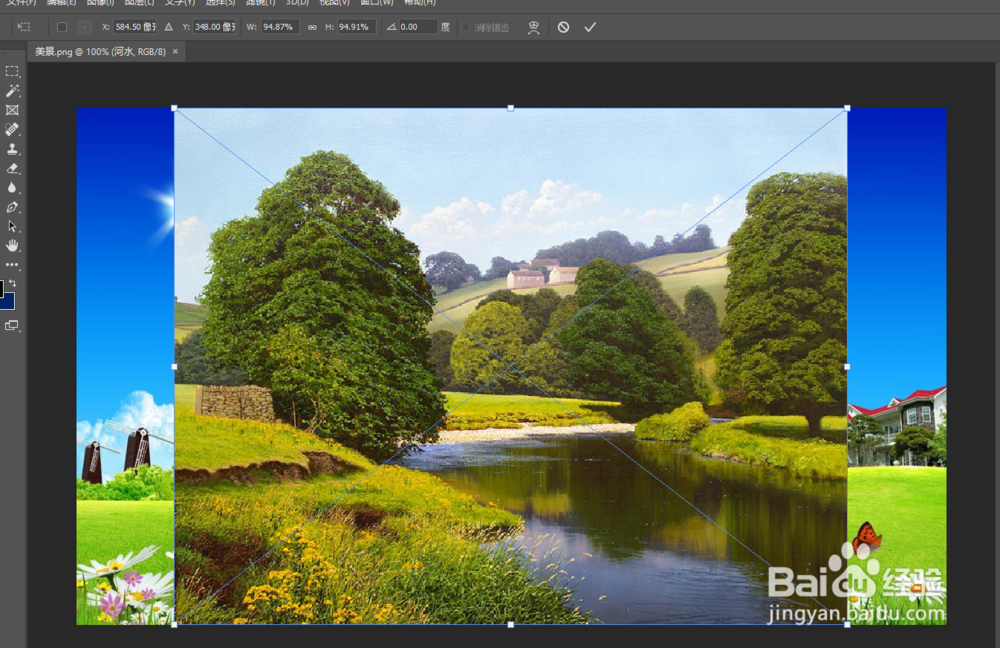The width and height of the screenshot is (1000, 648).
Task: Select the Rectangular Marquee tool
Action: coord(12,71)
